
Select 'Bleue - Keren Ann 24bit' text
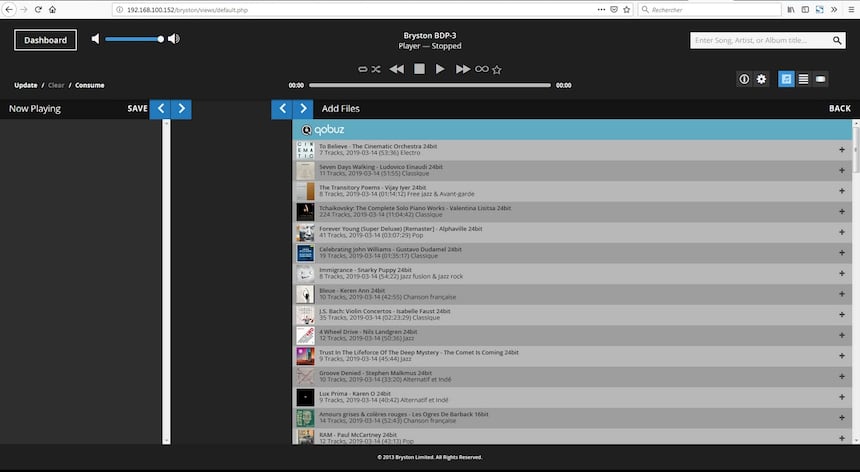coord(352,291)
